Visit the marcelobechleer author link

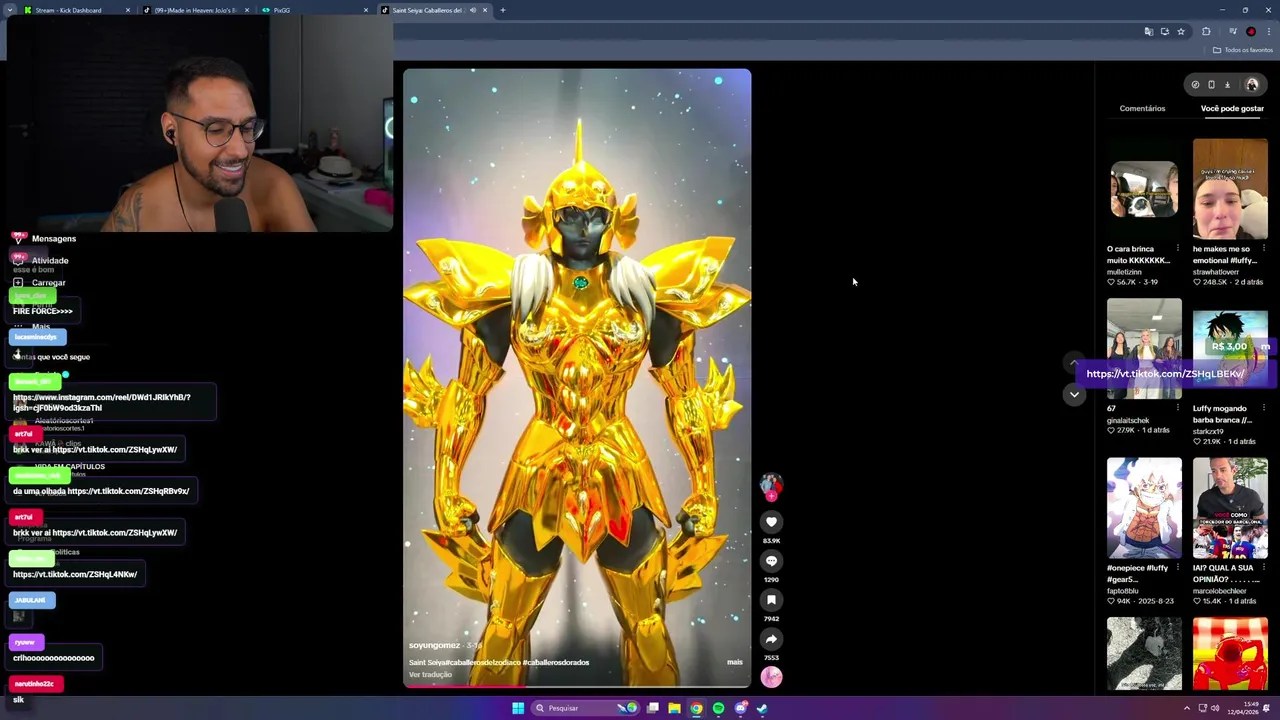point(1220,591)
